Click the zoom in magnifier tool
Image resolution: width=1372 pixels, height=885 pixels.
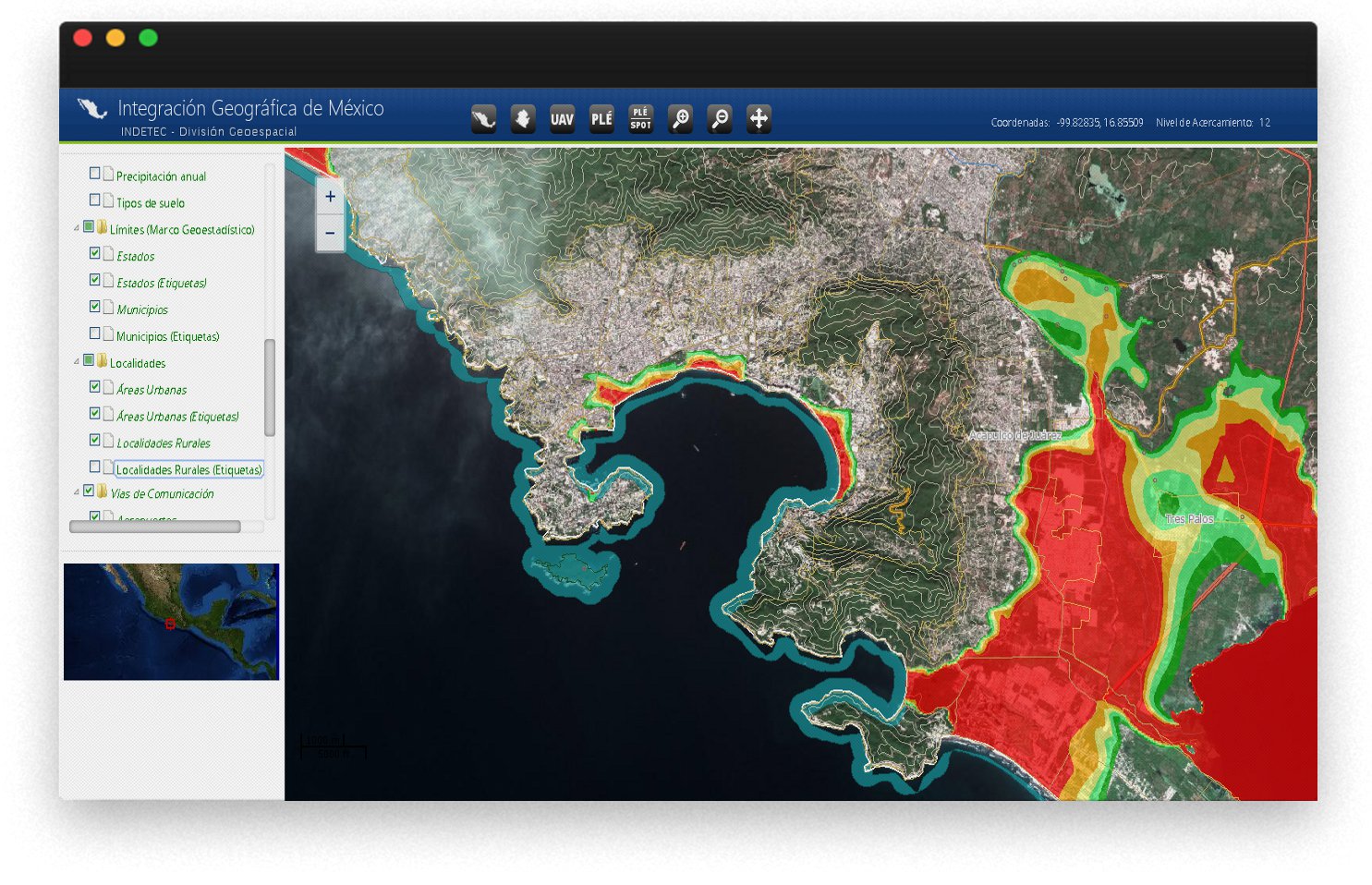click(x=680, y=119)
